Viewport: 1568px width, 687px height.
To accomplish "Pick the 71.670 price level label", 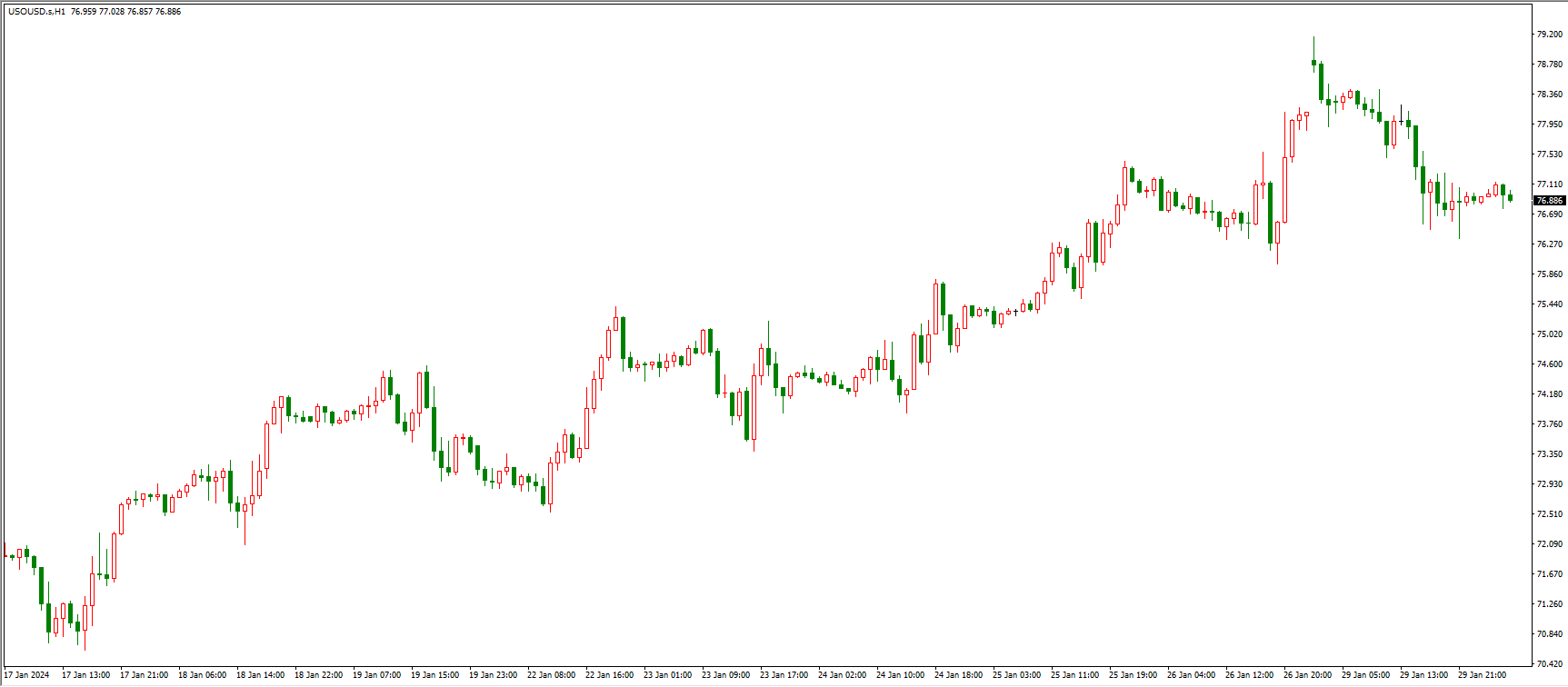I will coord(1550,574).
